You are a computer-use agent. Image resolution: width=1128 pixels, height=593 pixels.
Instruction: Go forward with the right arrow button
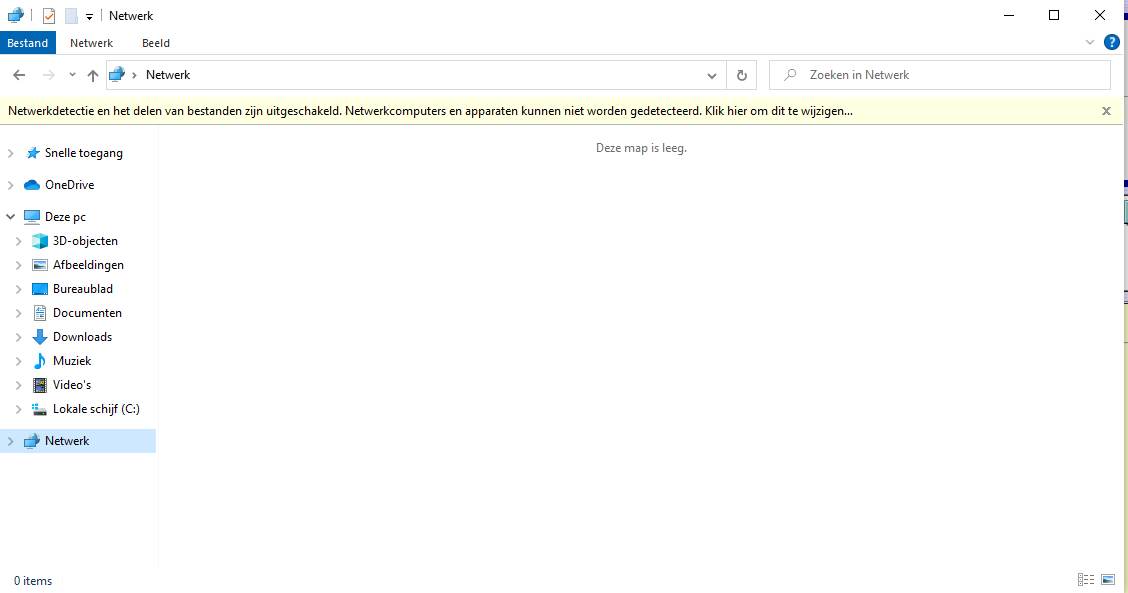pyautogui.click(x=48, y=75)
